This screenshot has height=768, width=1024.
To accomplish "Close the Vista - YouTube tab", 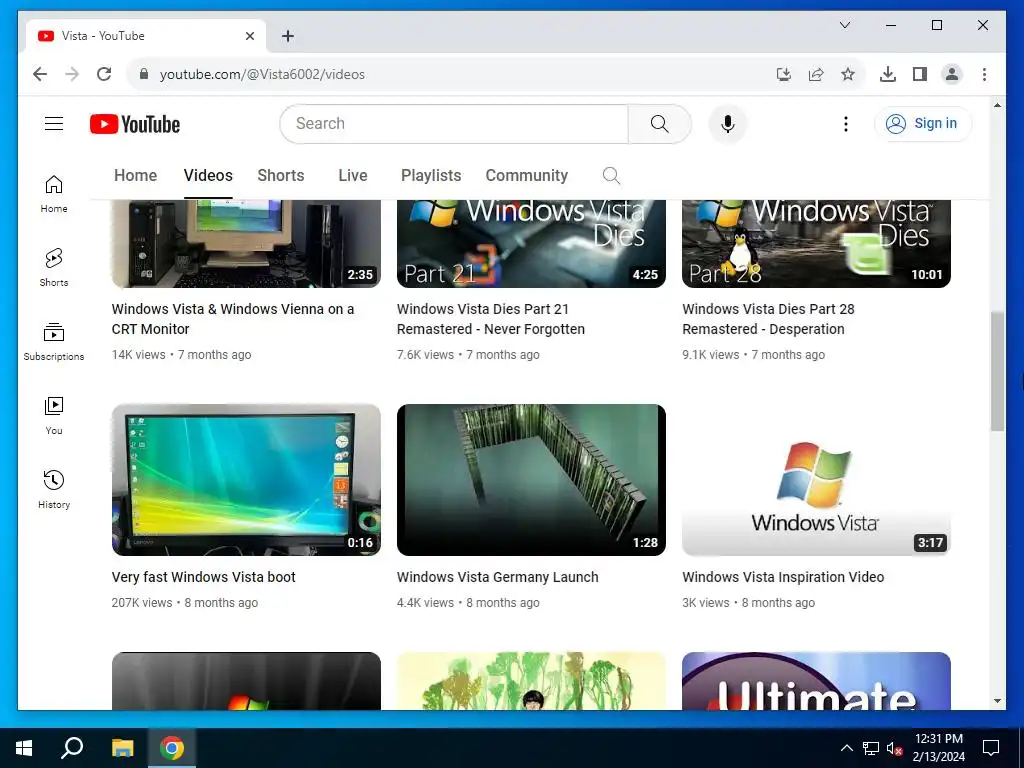I will point(249,36).
